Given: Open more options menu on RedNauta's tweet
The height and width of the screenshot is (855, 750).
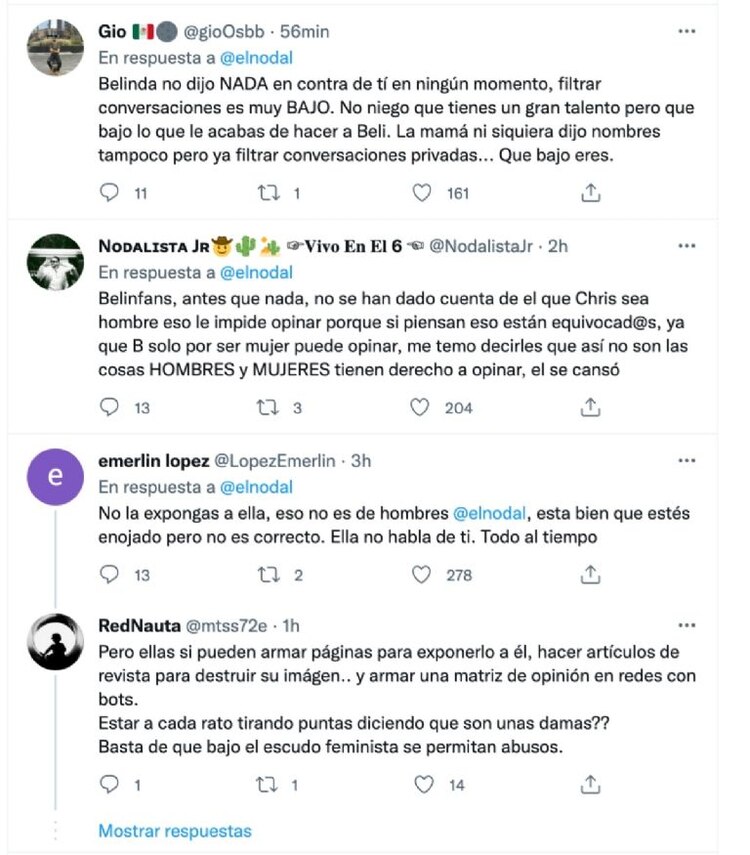Looking at the screenshot, I should [x=687, y=624].
